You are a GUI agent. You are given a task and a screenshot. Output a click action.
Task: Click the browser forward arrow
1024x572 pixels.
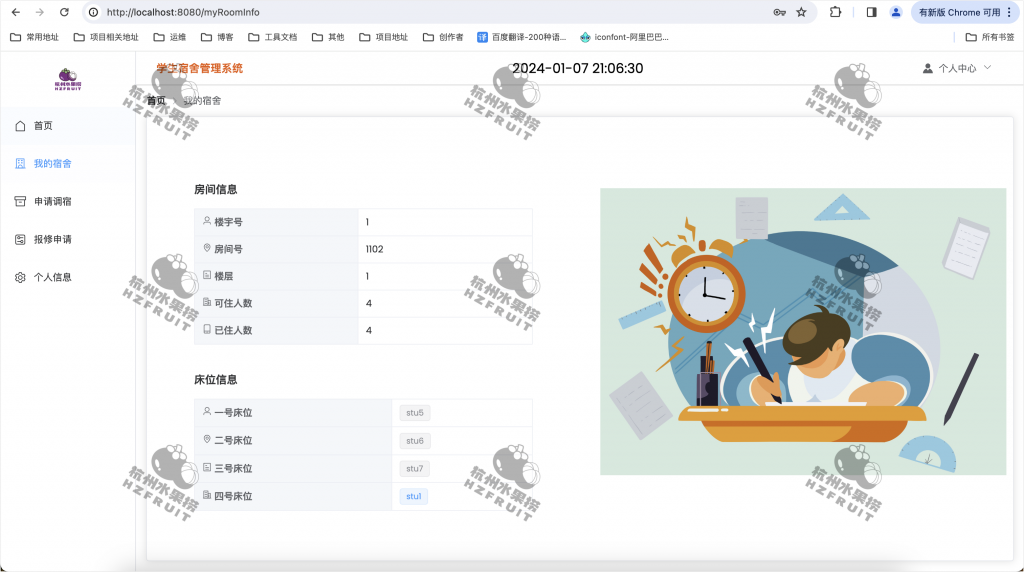(x=40, y=12)
